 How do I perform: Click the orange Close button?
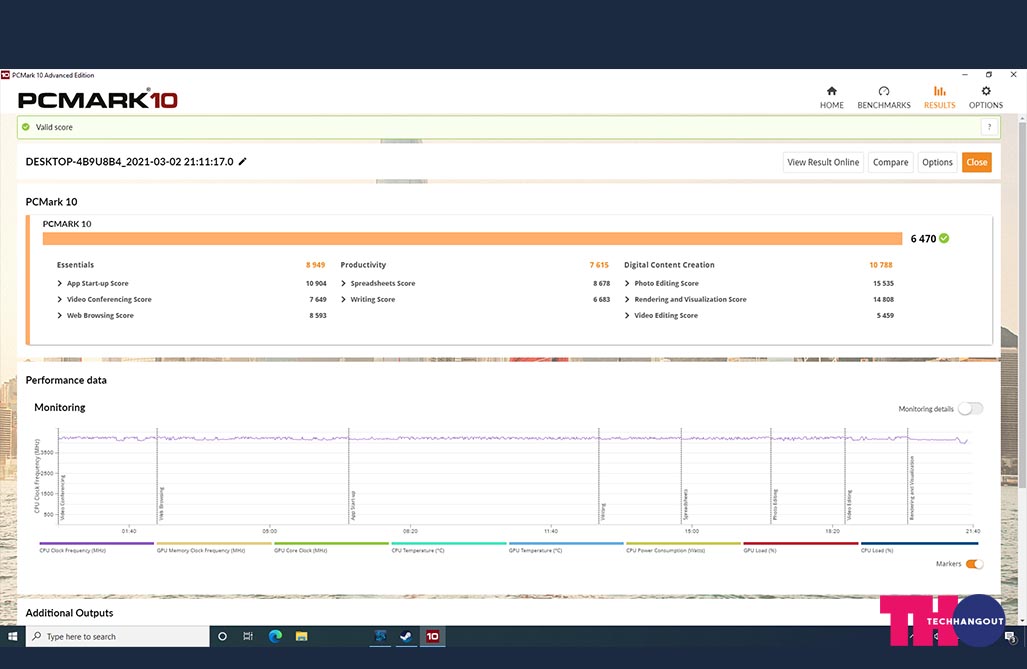tap(977, 162)
